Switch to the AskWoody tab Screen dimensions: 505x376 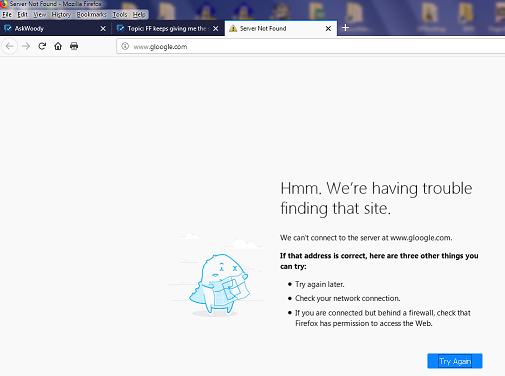click(x=55, y=29)
